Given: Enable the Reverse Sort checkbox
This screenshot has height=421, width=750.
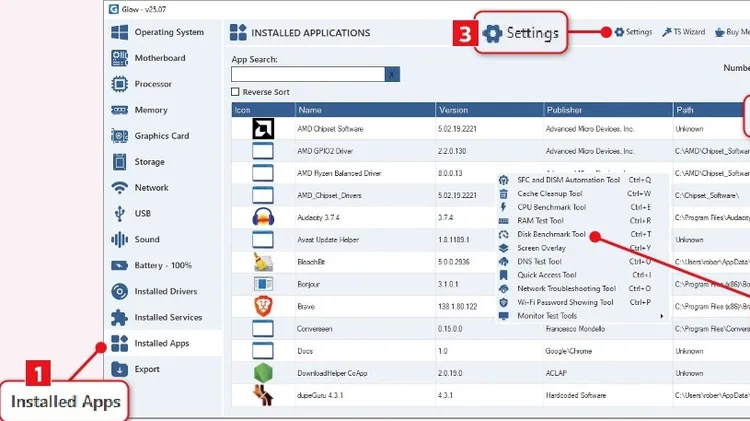Looking at the screenshot, I should [235, 92].
